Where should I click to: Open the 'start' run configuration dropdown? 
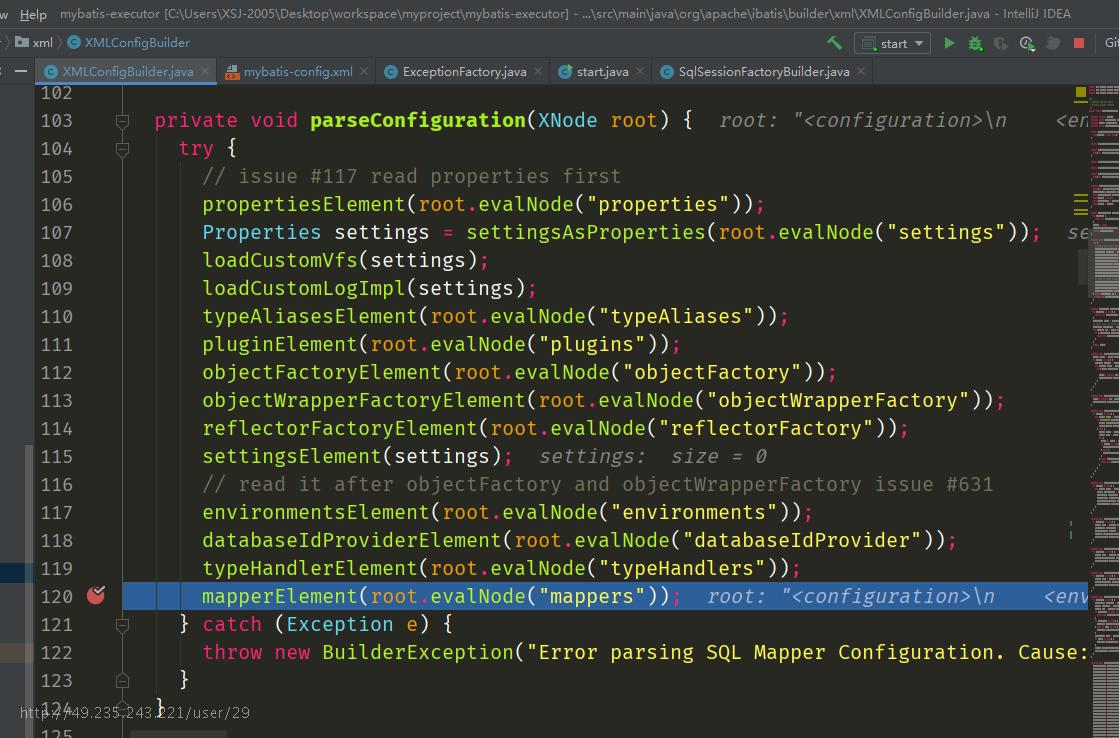tap(892, 44)
